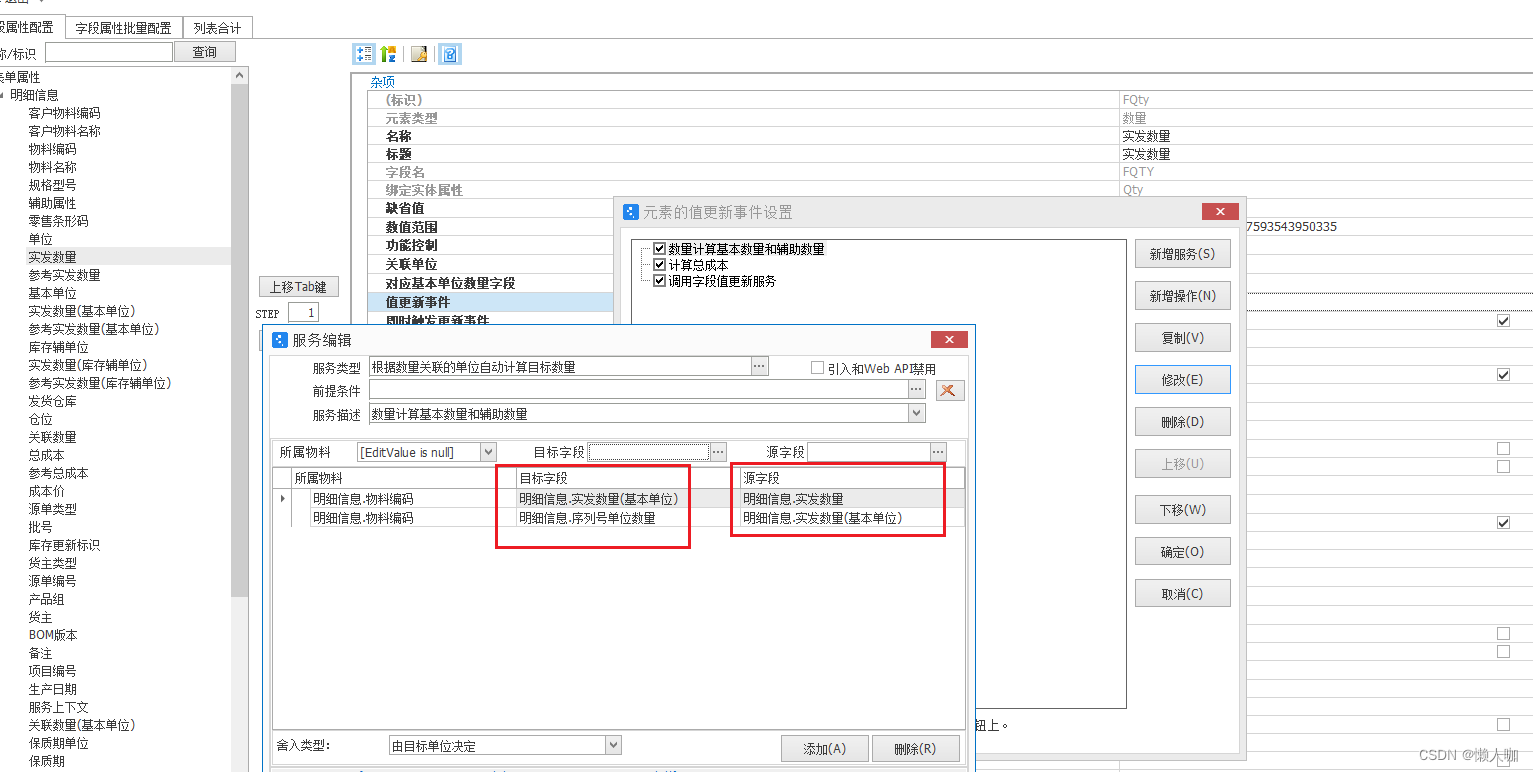Click the 上移Tab键 button
The height and width of the screenshot is (772, 1533).
point(299,287)
